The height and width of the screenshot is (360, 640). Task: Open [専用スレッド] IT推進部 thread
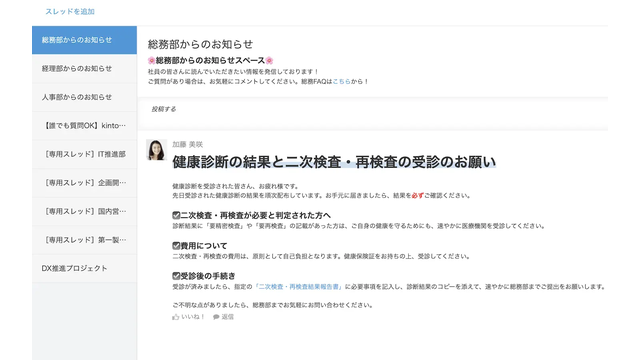click(84, 154)
